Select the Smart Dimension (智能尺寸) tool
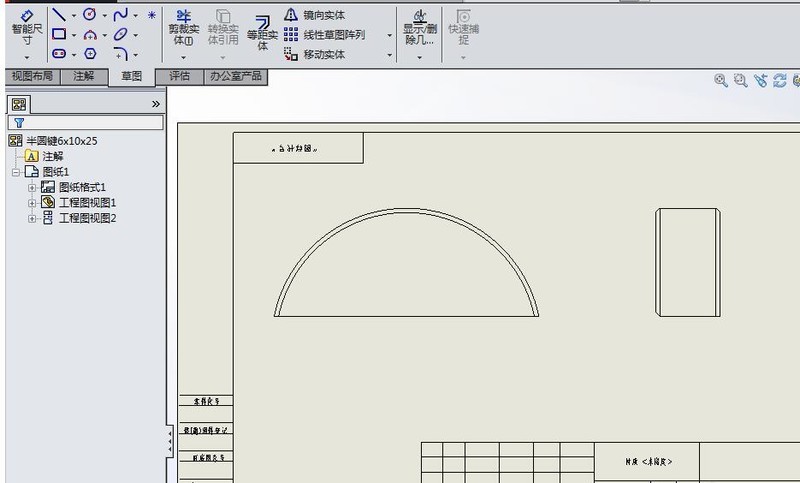800x483 pixels. (27, 28)
